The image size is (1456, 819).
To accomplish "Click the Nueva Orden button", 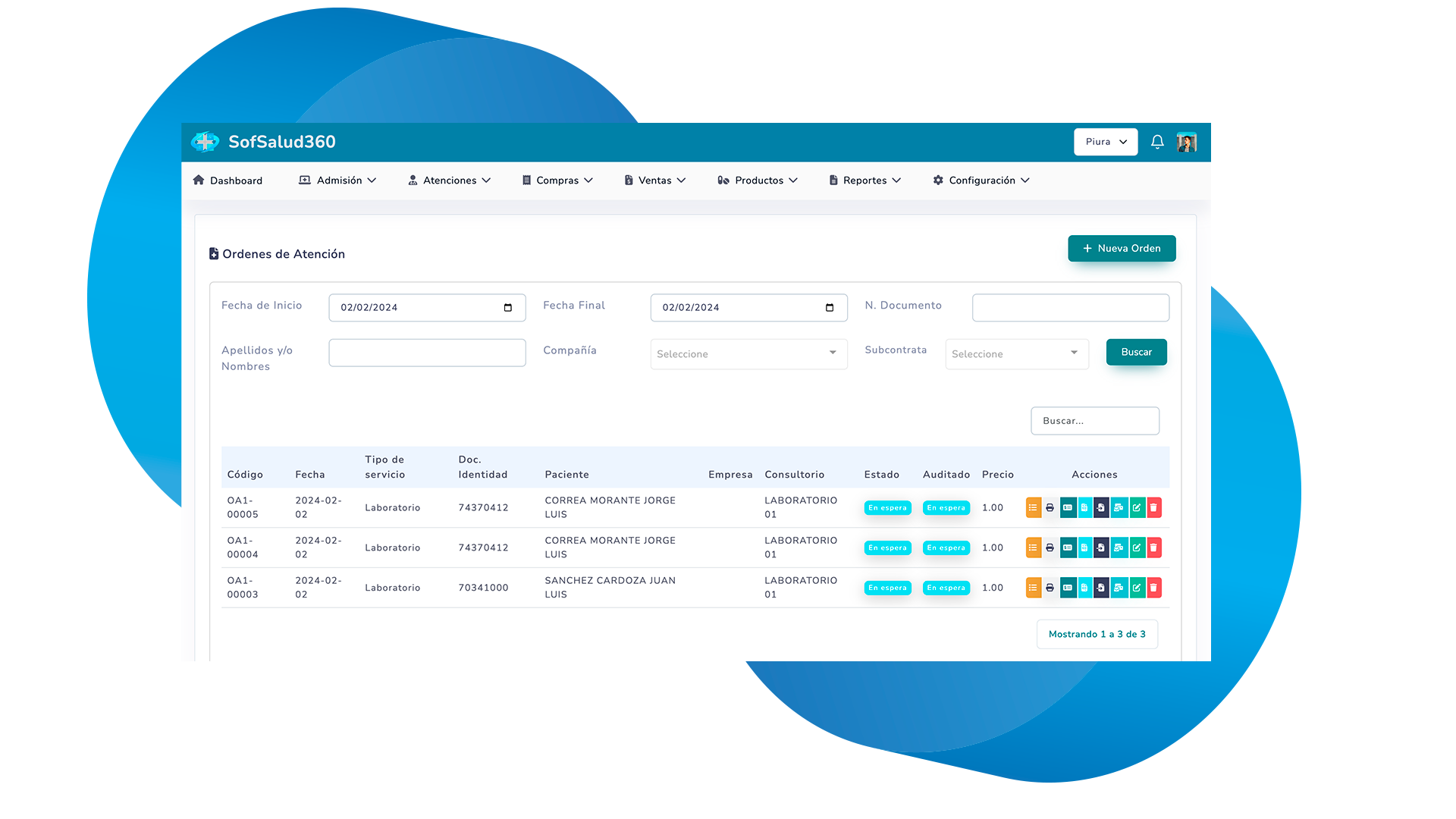I will [1122, 249].
